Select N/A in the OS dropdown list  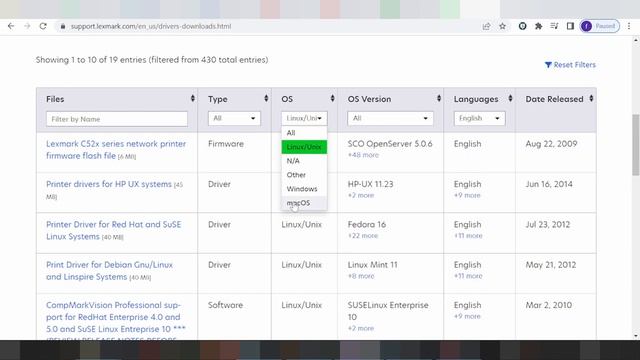304,161
